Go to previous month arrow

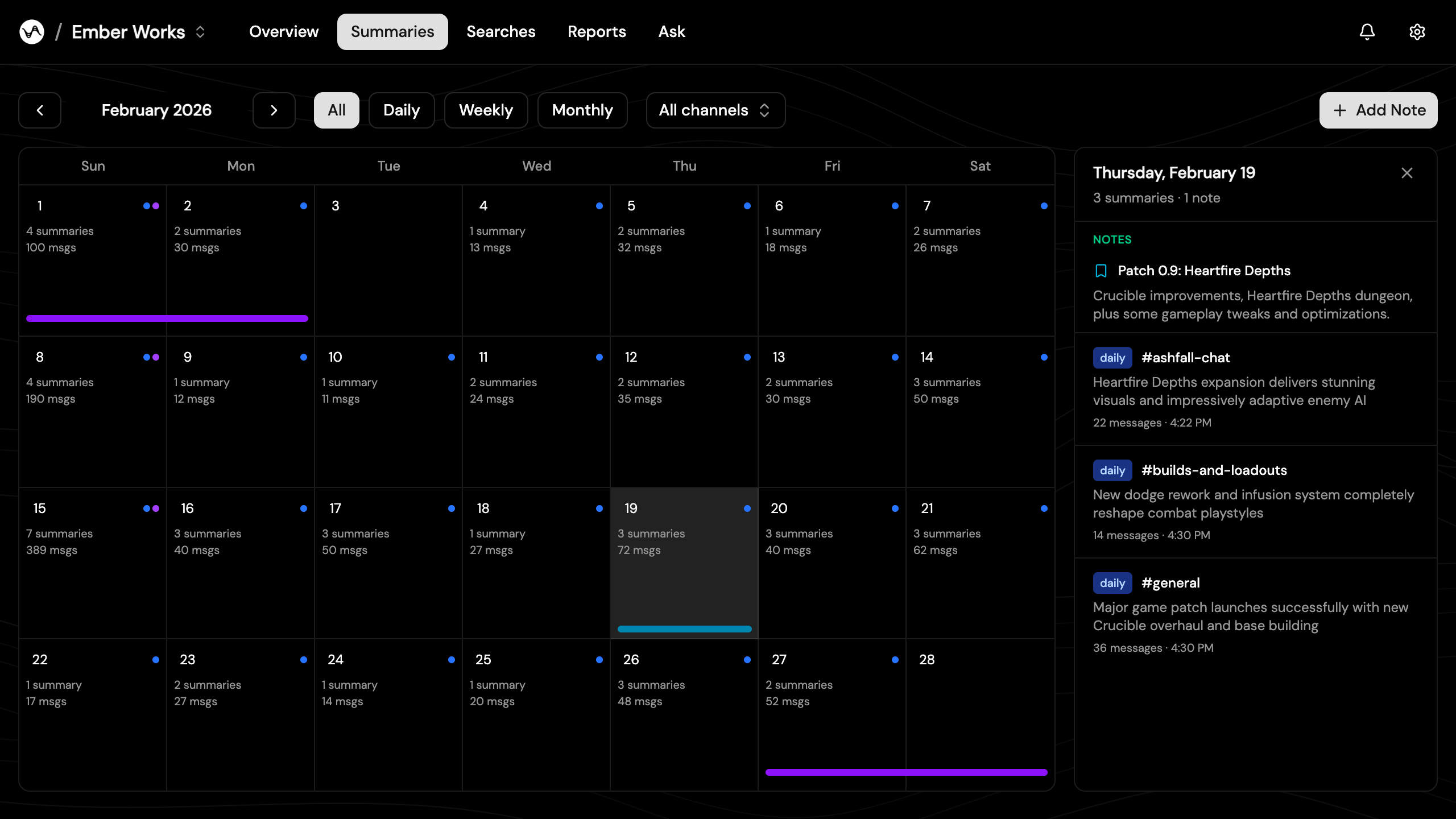click(x=40, y=110)
